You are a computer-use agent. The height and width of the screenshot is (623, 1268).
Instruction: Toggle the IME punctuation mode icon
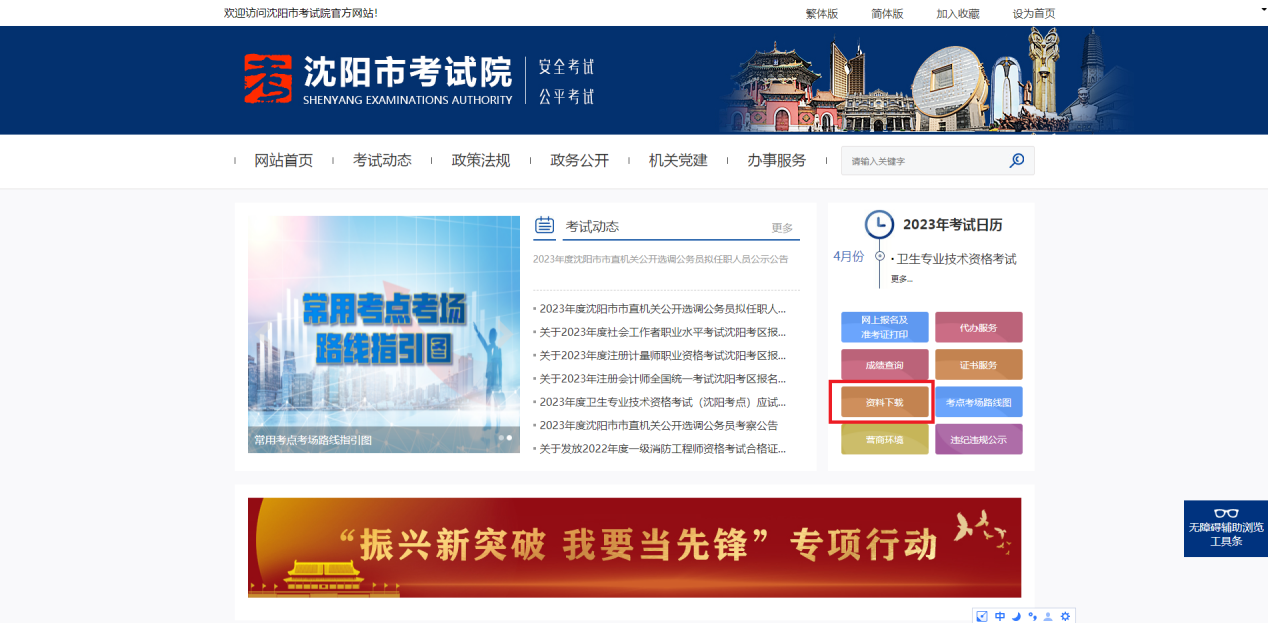coord(1032,616)
